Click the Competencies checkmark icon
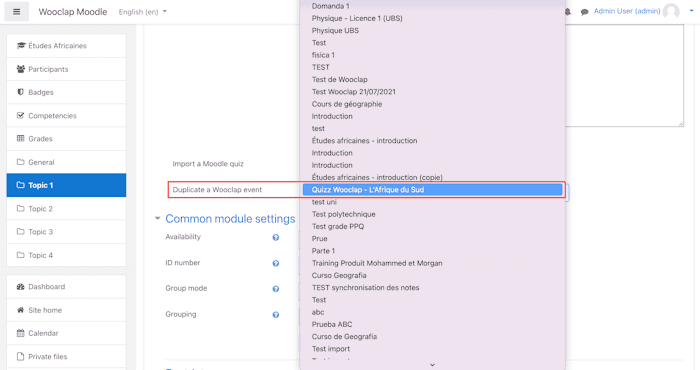 pyautogui.click(x=21, y=115)
